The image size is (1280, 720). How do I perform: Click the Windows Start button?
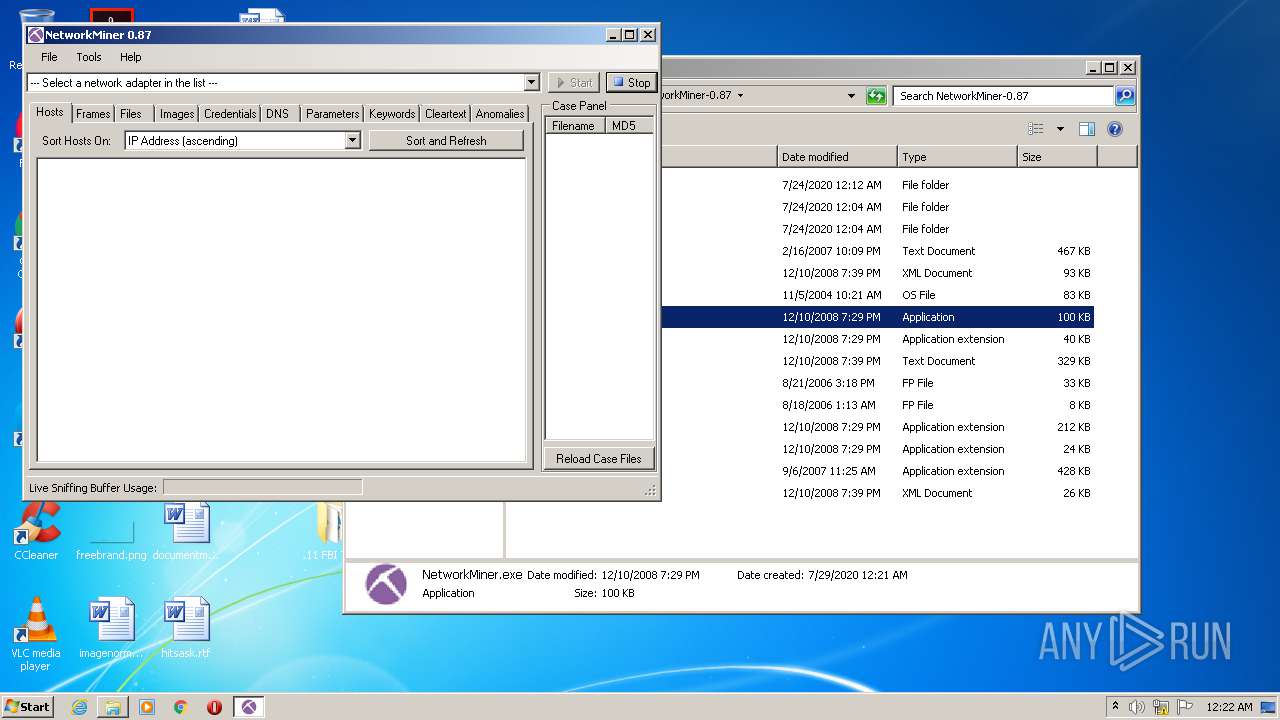tap(28, 706)
